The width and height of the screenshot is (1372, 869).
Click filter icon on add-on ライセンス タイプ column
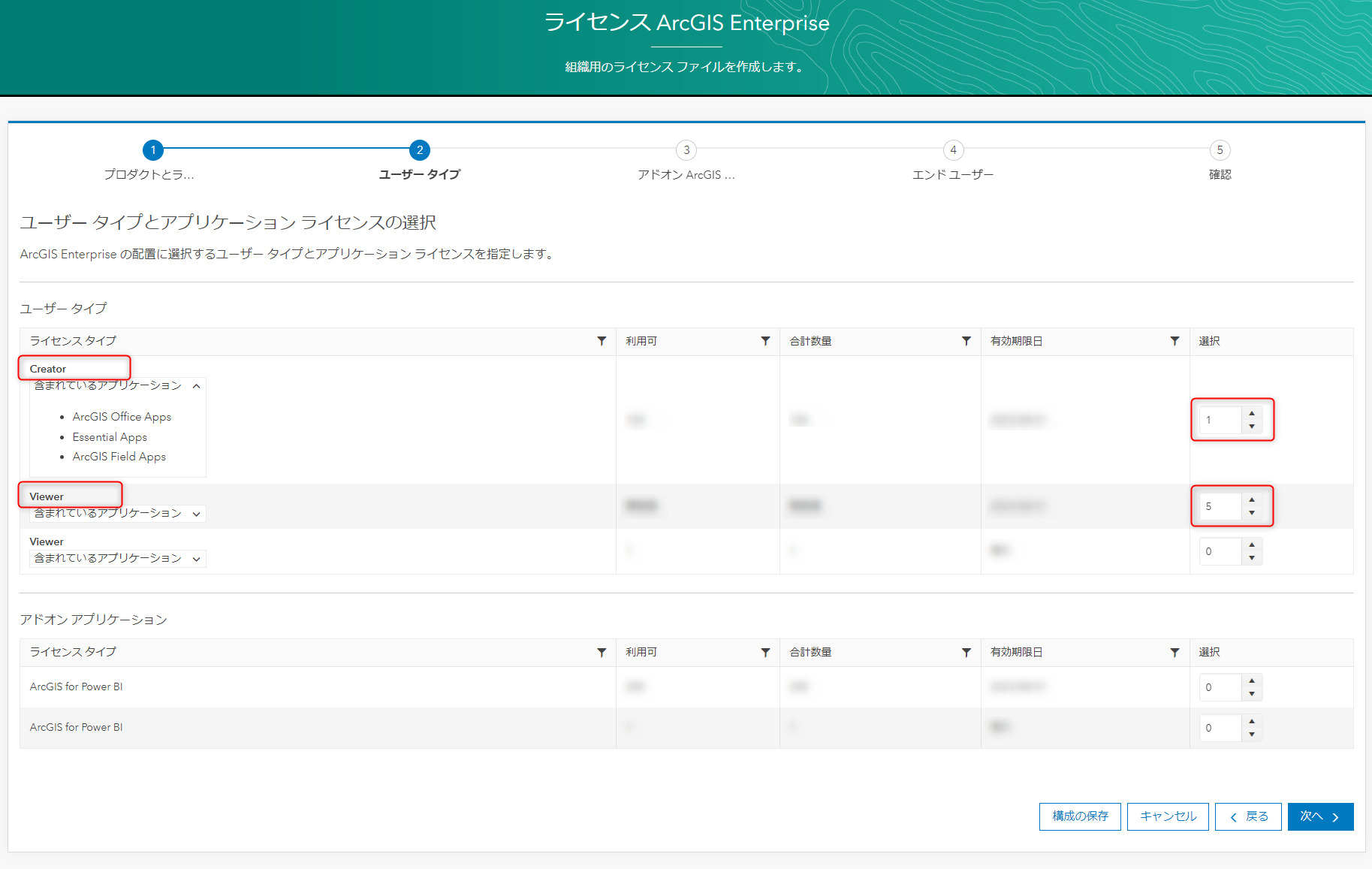point(602,652)
